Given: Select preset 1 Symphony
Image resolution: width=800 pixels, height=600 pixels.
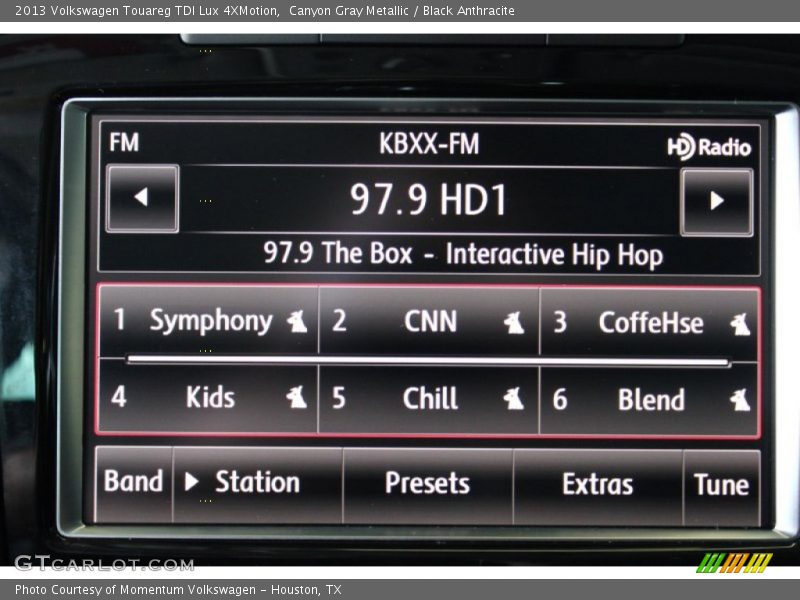Looking at the screenshot, I should point(209,321).
